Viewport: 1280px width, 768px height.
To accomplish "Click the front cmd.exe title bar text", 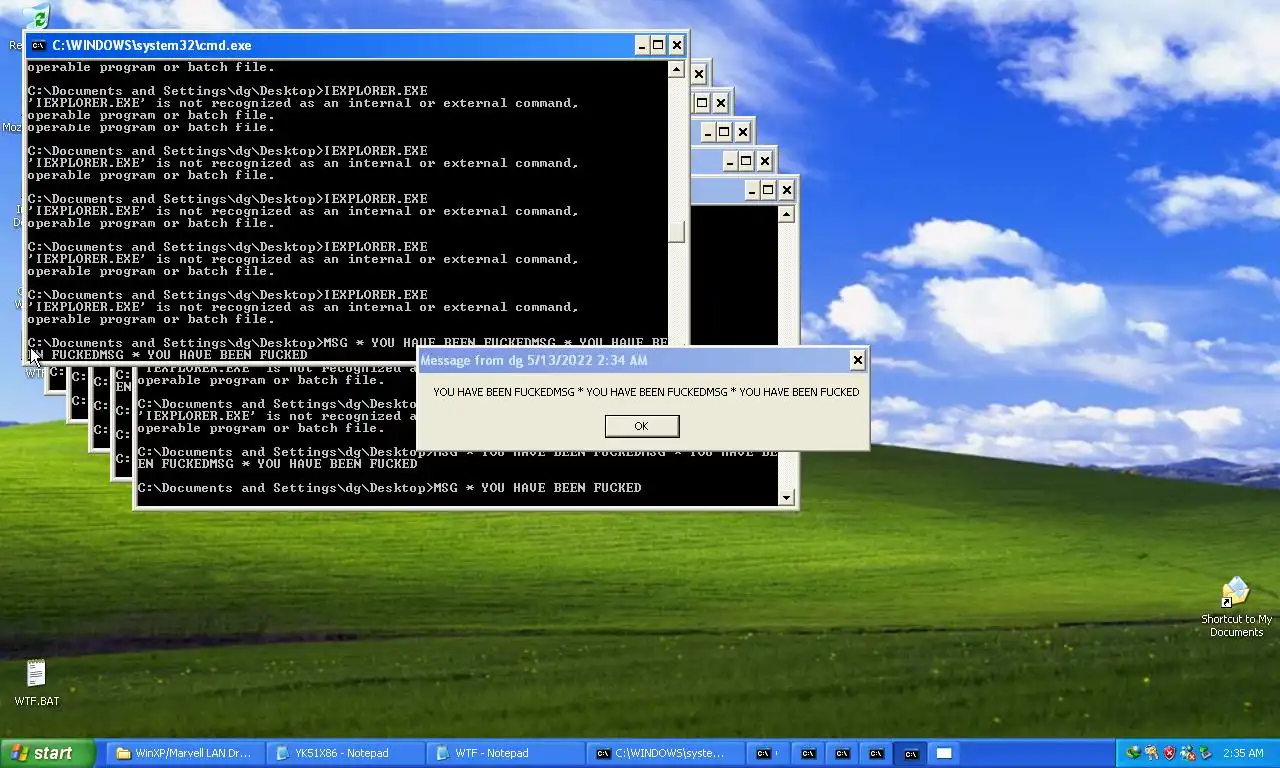I will click(x=152, y=45).
